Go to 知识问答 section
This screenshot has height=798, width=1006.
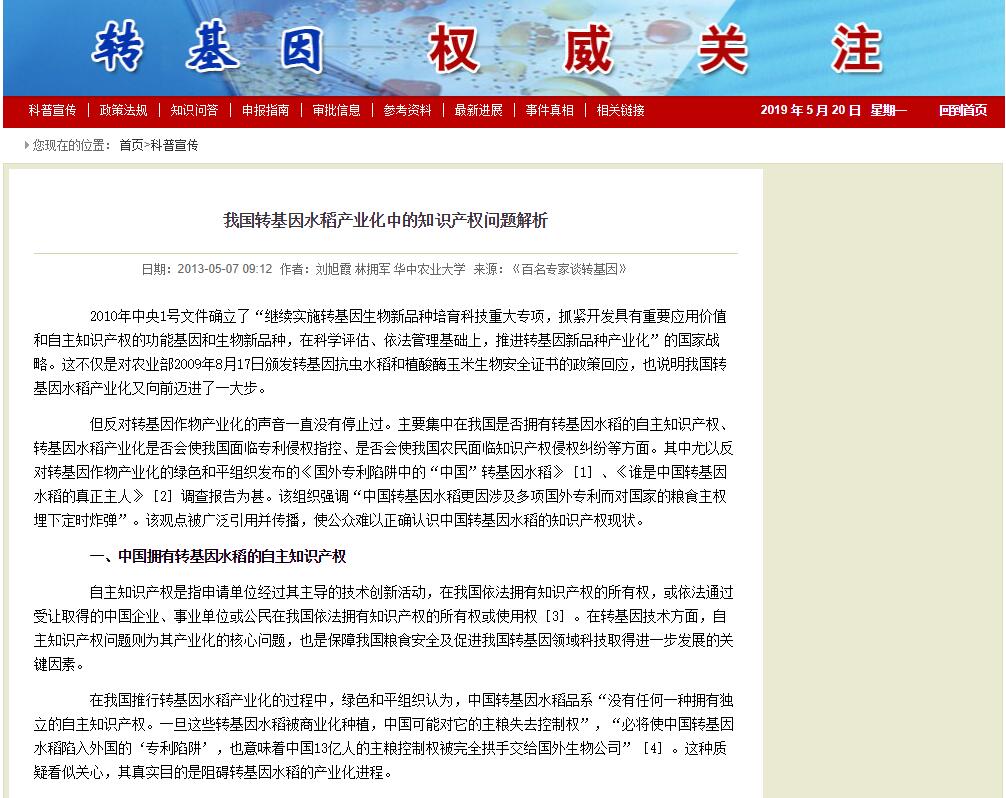coord(194,110)
